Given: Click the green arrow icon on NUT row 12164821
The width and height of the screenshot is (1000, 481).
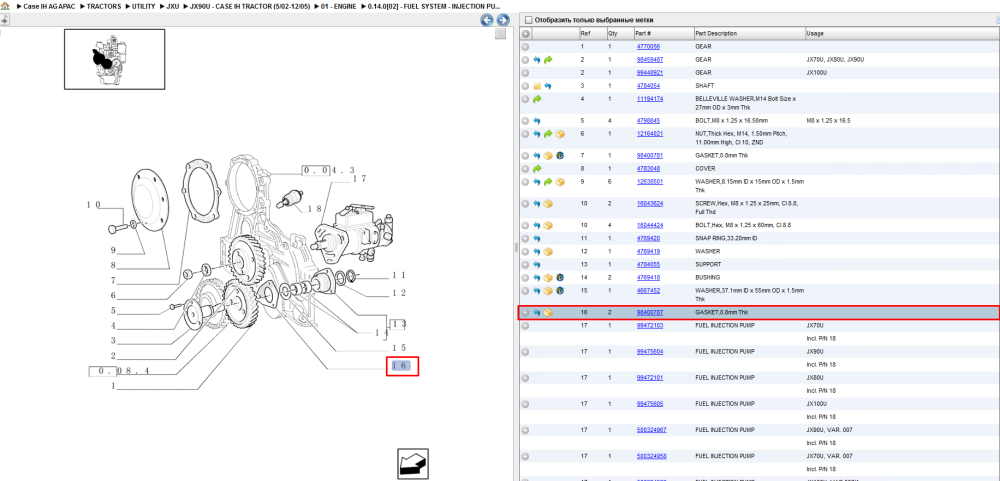Looking at the screenshot, I should click(548, 134).
